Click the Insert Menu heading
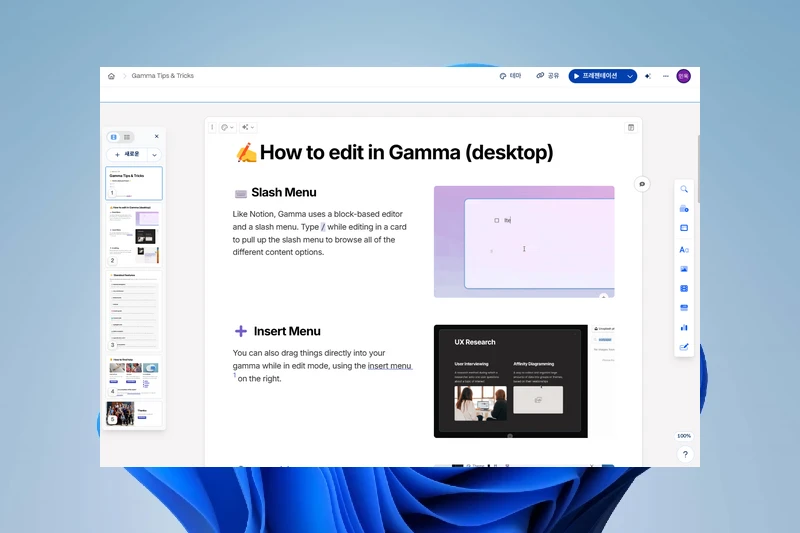The image size is (800, 533). (x=287, y=331)
